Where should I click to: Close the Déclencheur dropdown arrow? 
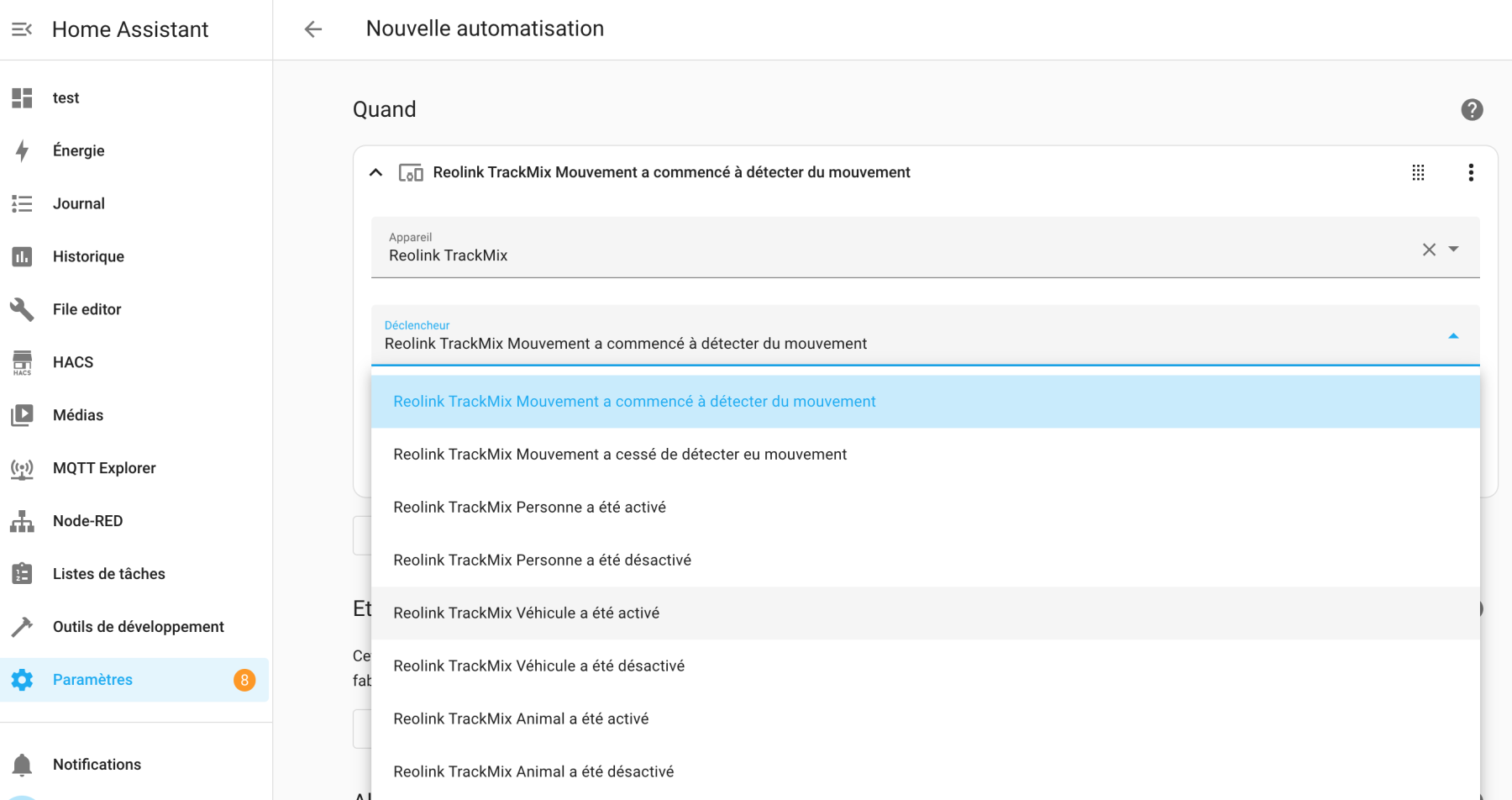(1454, 337)
